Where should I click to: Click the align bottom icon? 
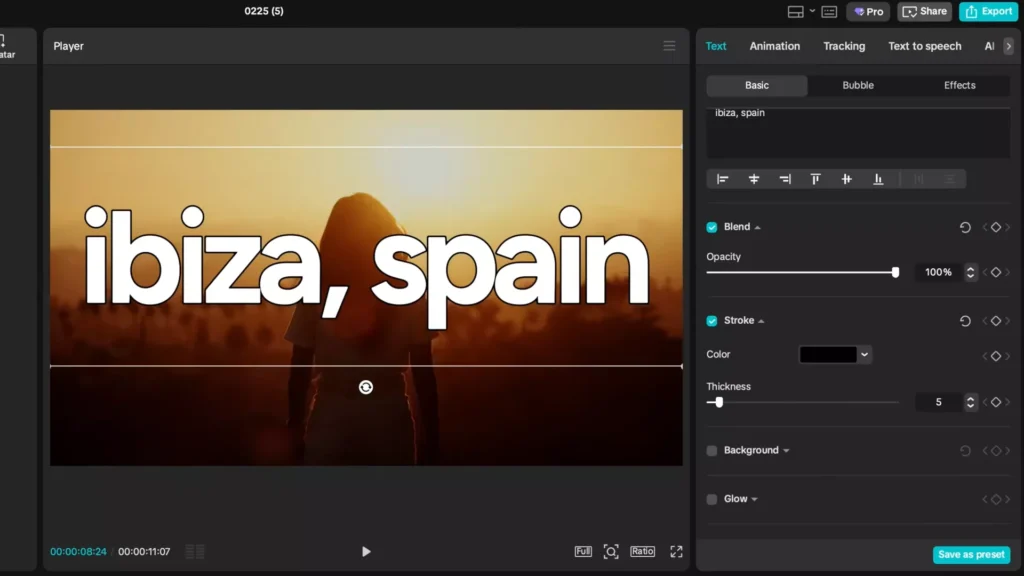(x=878, y=179)
